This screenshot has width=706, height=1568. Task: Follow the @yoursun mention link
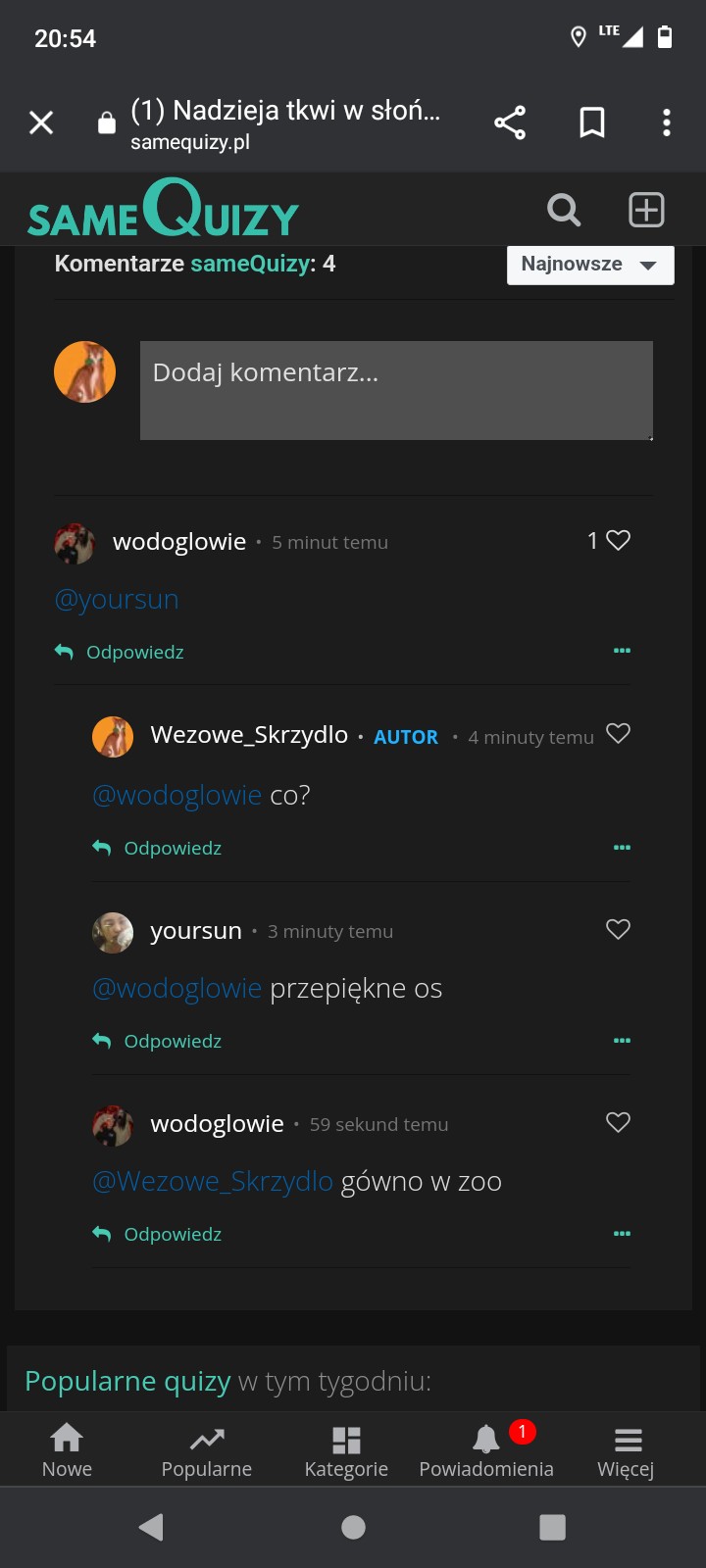pyautogui.click(x=117, y=599)
